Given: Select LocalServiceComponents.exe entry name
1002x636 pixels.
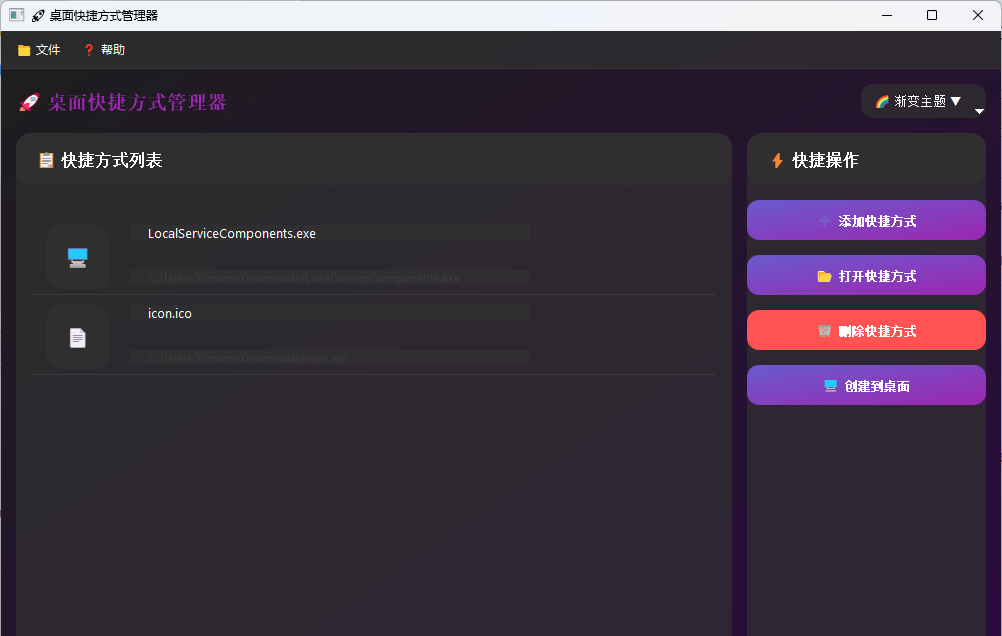Looking at the screenshot, I should [x=232, y=233].
